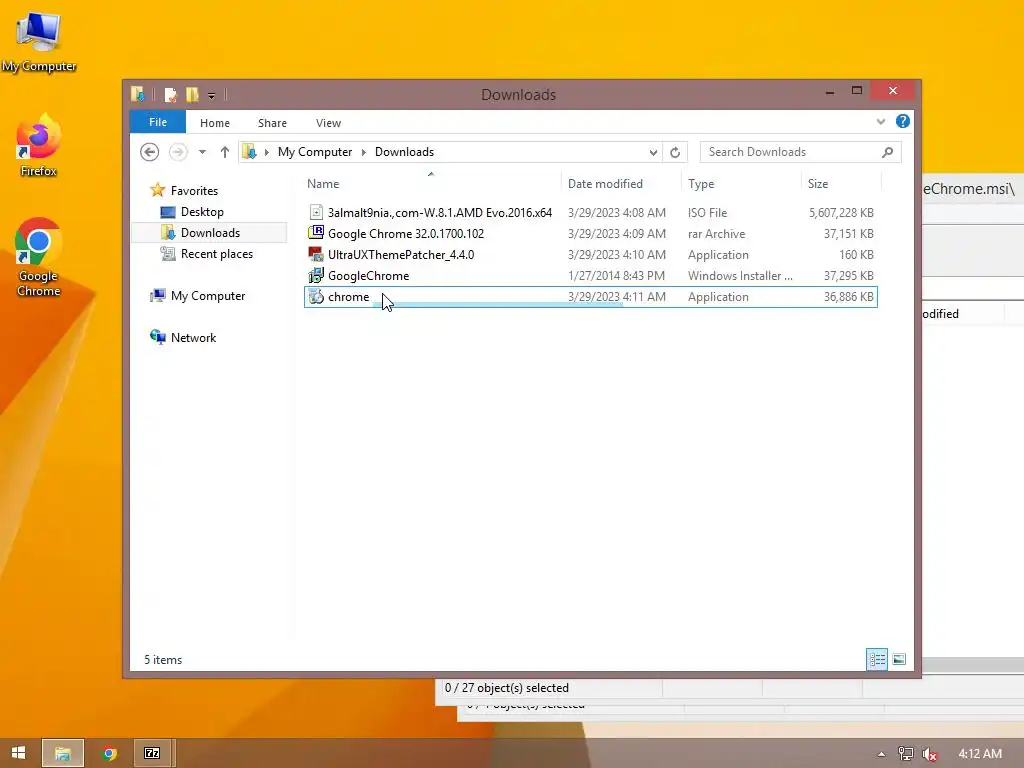Go up one folder level arrow
This screenshot has width=1024, height=768.
click(225, 152)
